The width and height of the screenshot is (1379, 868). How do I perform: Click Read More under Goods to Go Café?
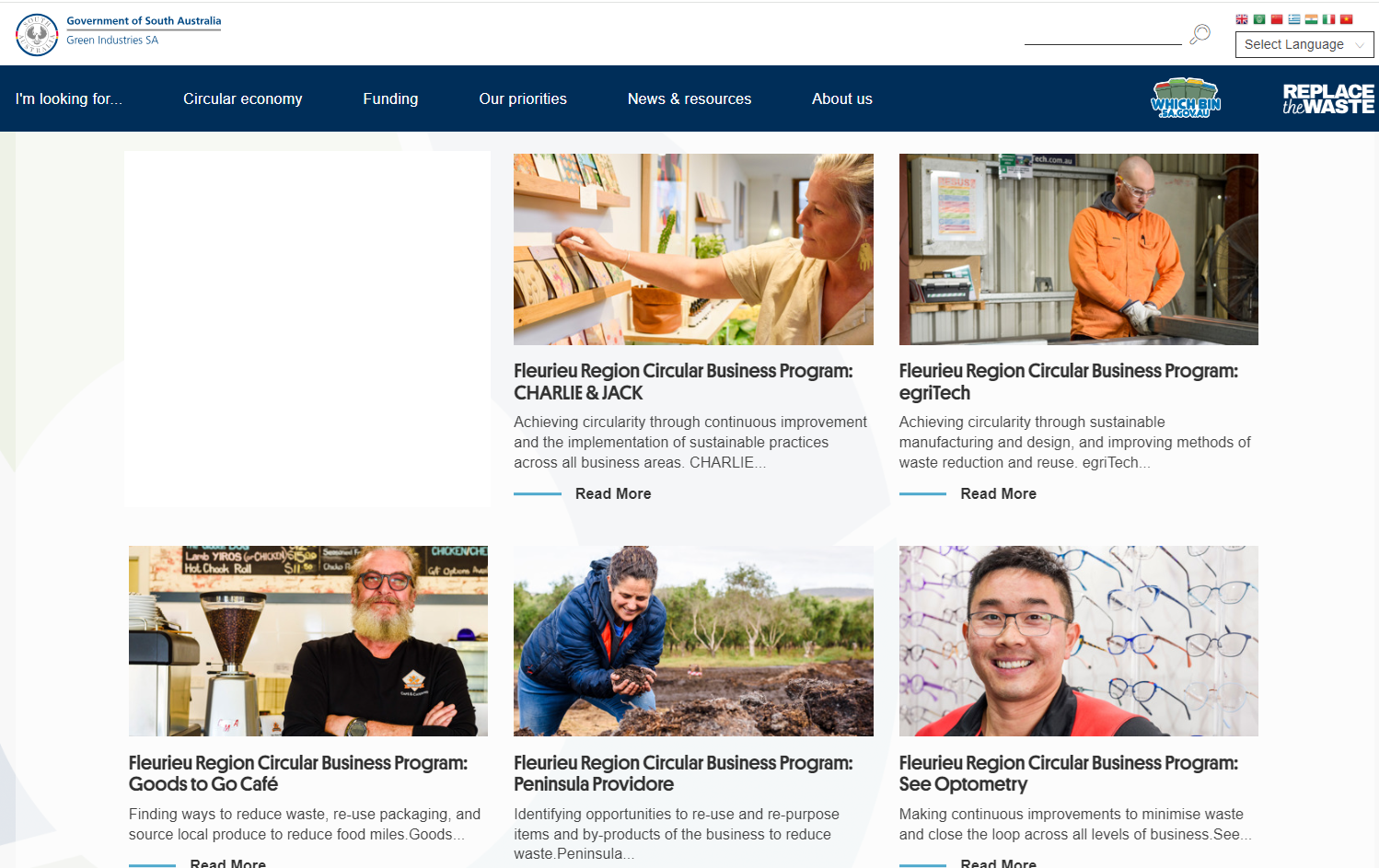[x=227, y=862]
